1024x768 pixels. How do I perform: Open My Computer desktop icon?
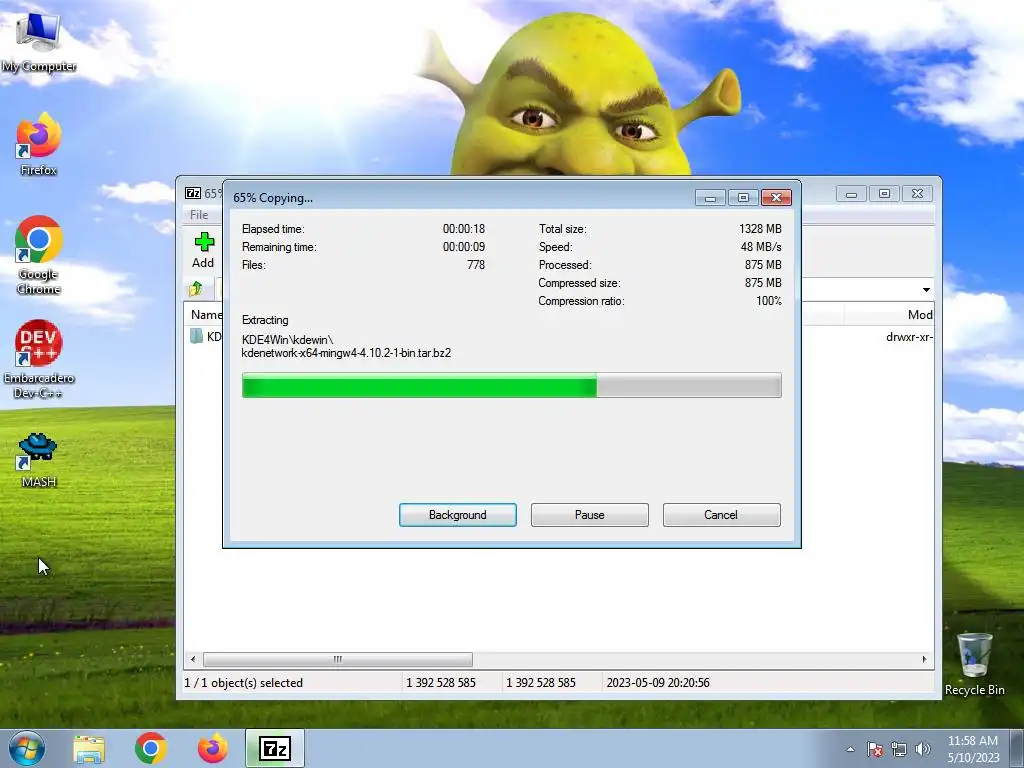(39, 41)
